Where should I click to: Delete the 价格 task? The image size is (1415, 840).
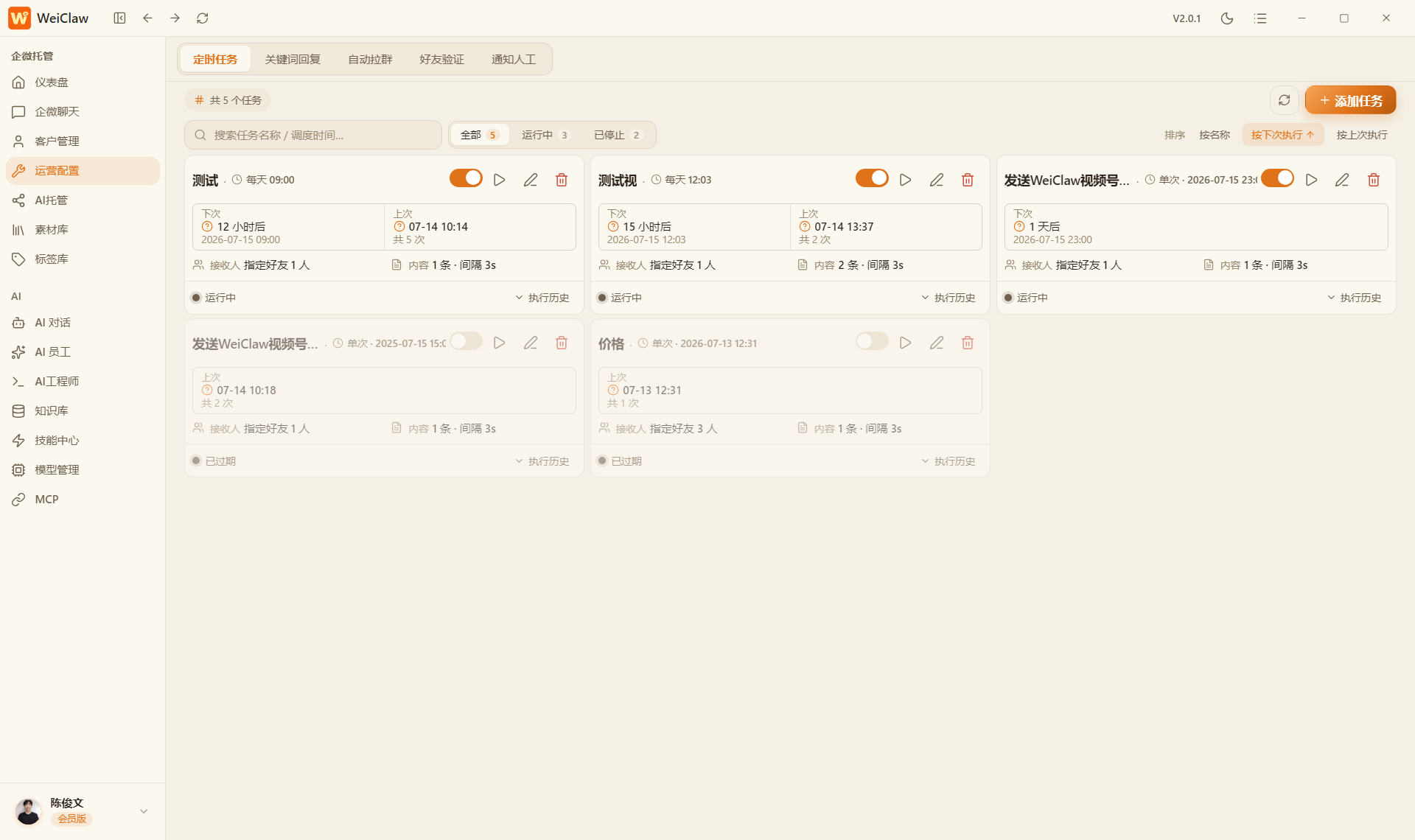[968, 343]
